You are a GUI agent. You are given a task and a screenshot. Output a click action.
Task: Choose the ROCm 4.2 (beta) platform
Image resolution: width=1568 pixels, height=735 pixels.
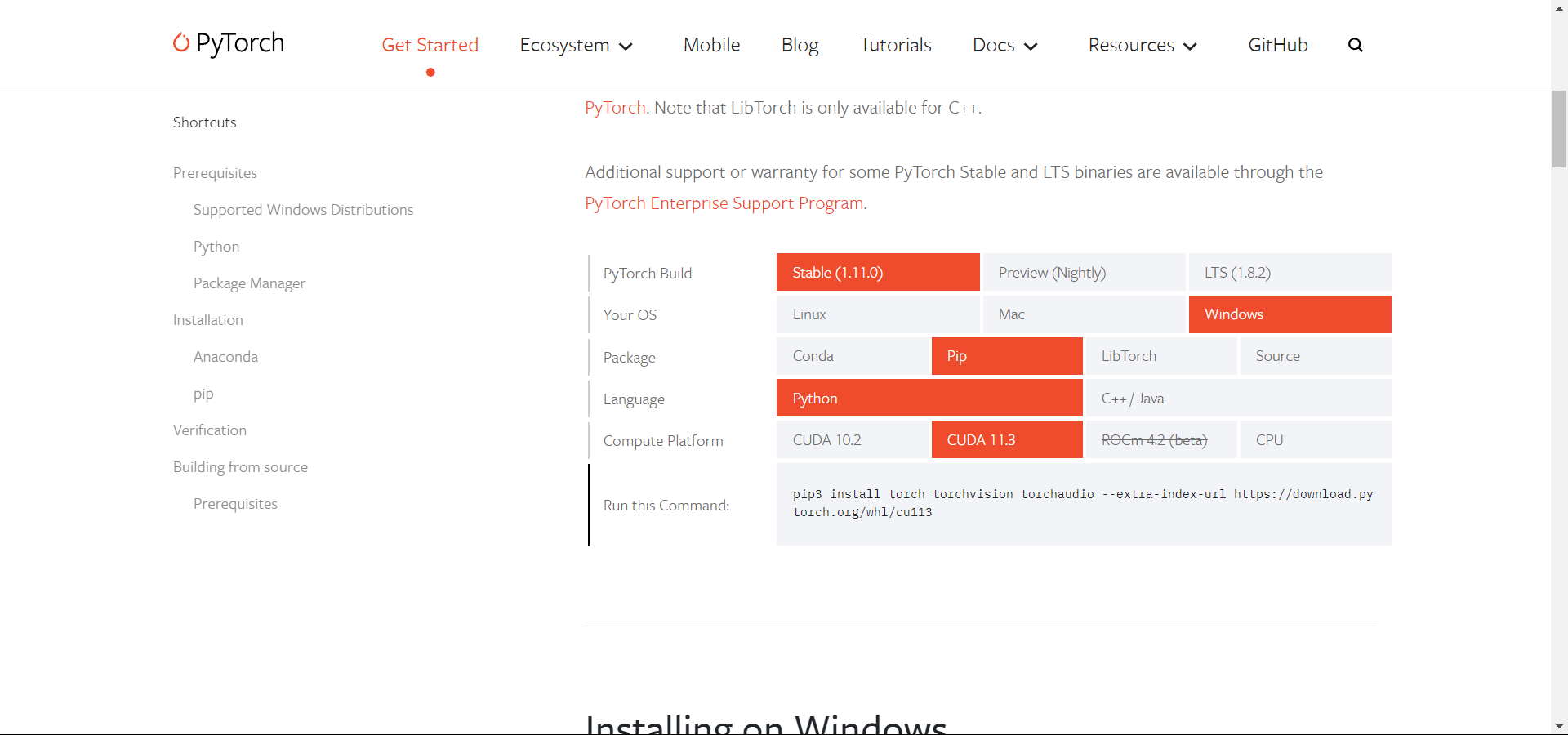coord(1161,439)
